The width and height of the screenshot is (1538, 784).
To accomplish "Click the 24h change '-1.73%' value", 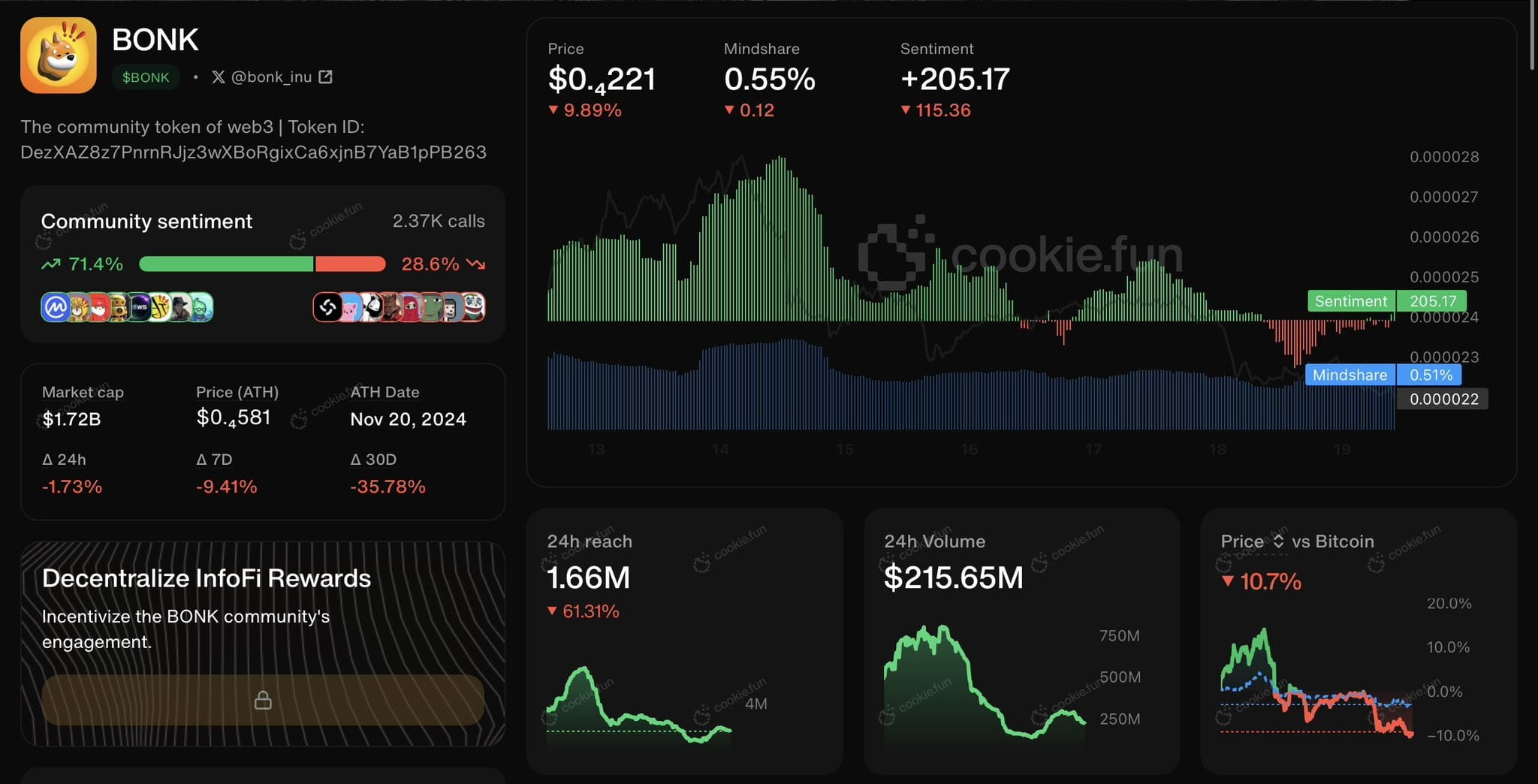I will pos(72,487).
